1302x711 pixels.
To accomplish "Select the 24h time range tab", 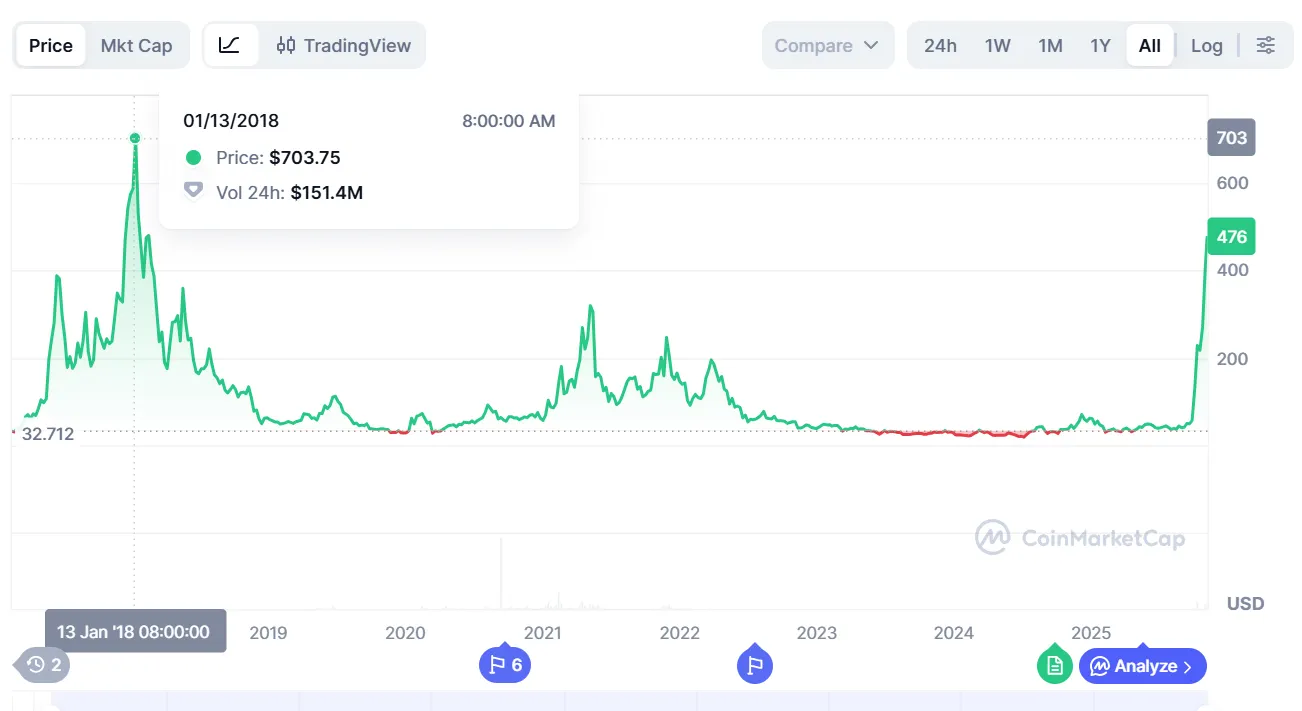I will [940, 45].
